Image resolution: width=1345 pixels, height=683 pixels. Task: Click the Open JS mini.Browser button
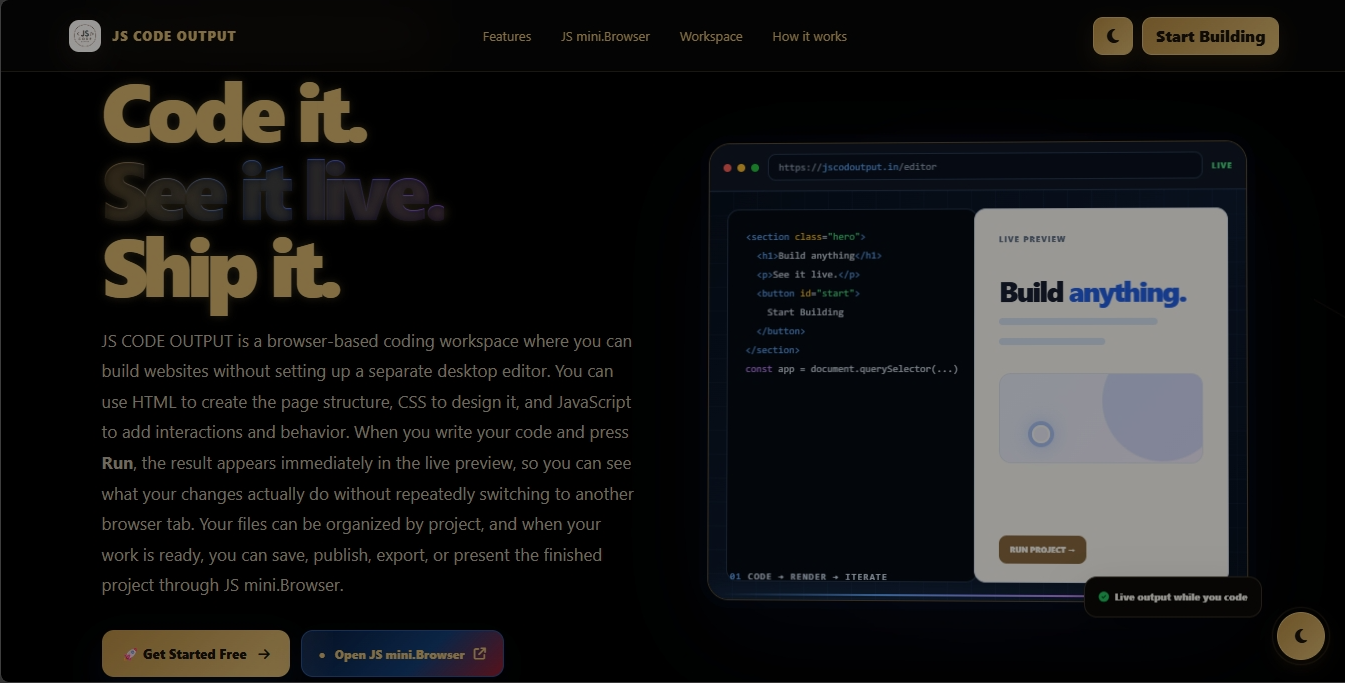pyautogui.click(x=402, y=654)
